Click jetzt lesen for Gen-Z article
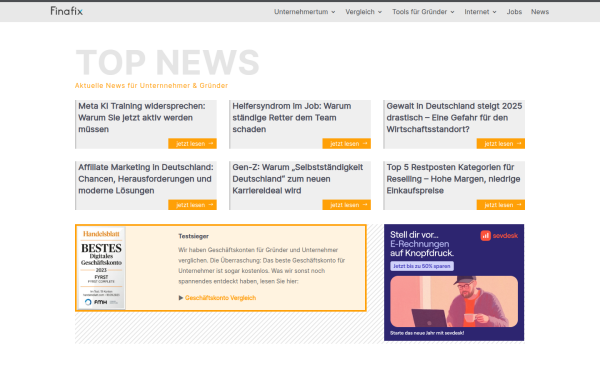 [x=347, y=205]
